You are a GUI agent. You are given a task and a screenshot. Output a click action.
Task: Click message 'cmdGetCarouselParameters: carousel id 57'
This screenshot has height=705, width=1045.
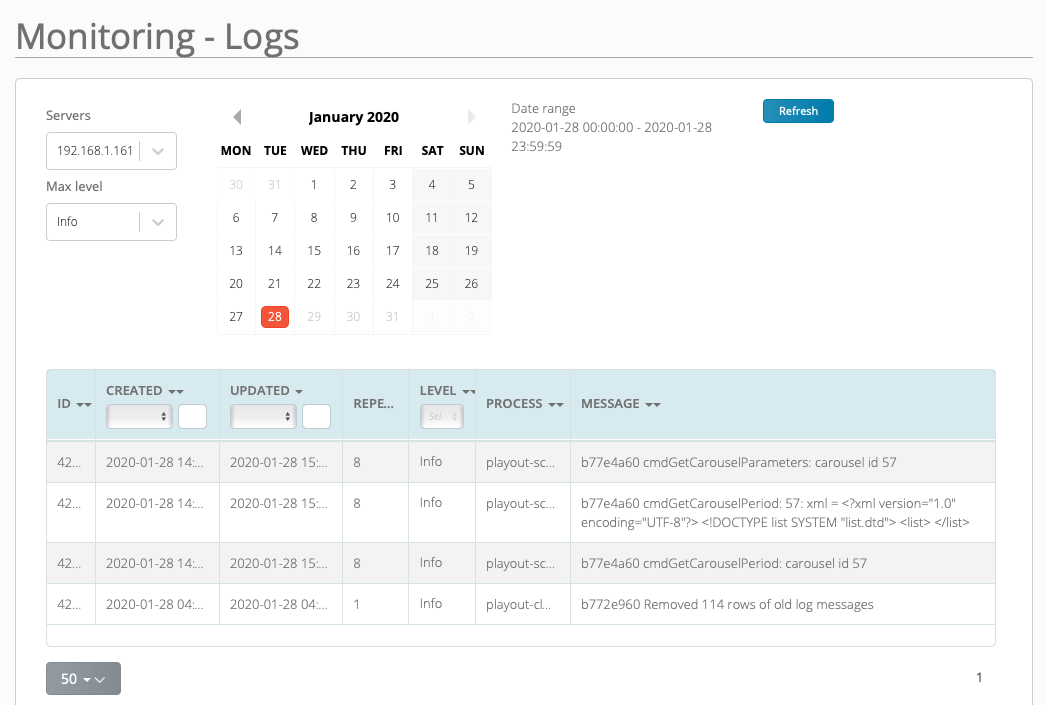tap(738, 462)
